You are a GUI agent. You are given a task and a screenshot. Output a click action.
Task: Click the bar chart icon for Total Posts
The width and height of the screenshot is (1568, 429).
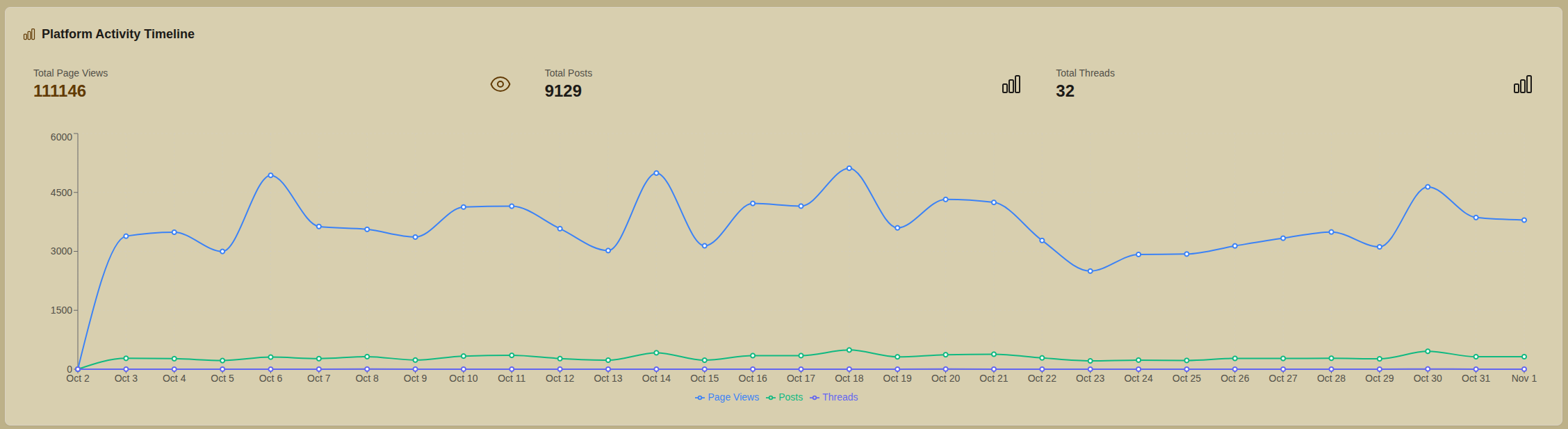pyautogui.click(x=1011, y=84)
